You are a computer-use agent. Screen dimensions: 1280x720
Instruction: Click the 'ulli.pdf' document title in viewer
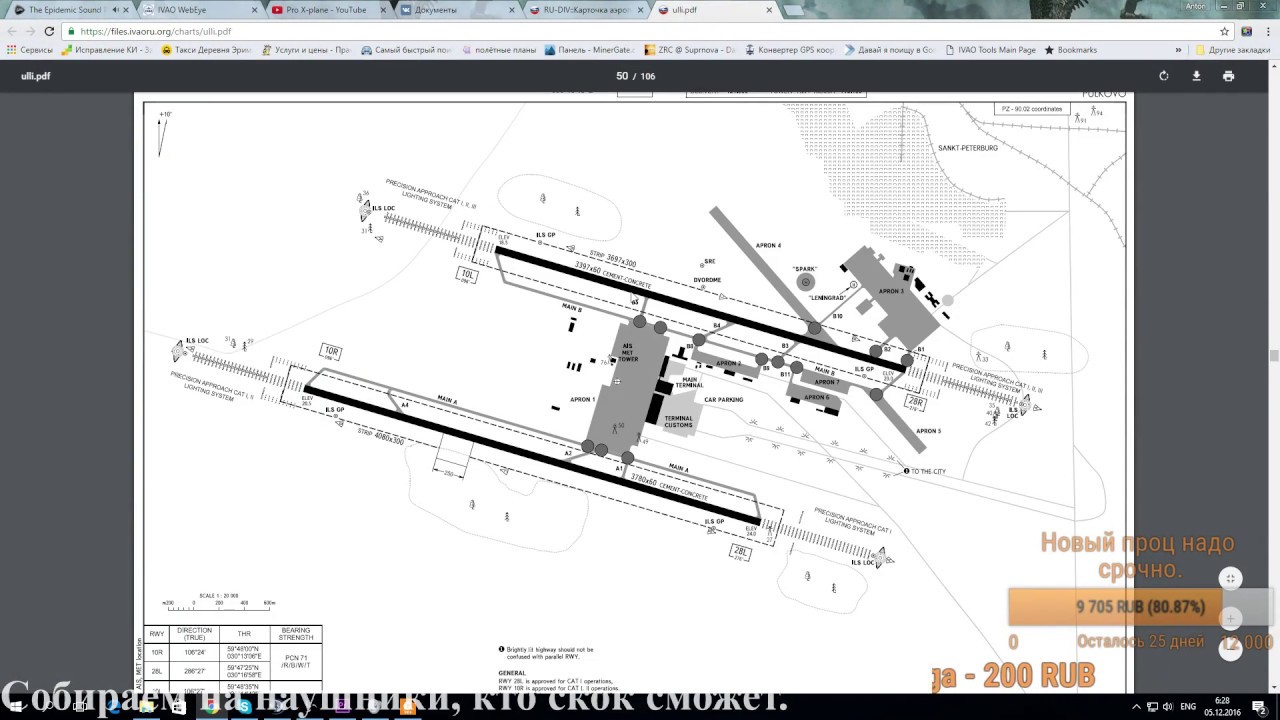[35, 76]
